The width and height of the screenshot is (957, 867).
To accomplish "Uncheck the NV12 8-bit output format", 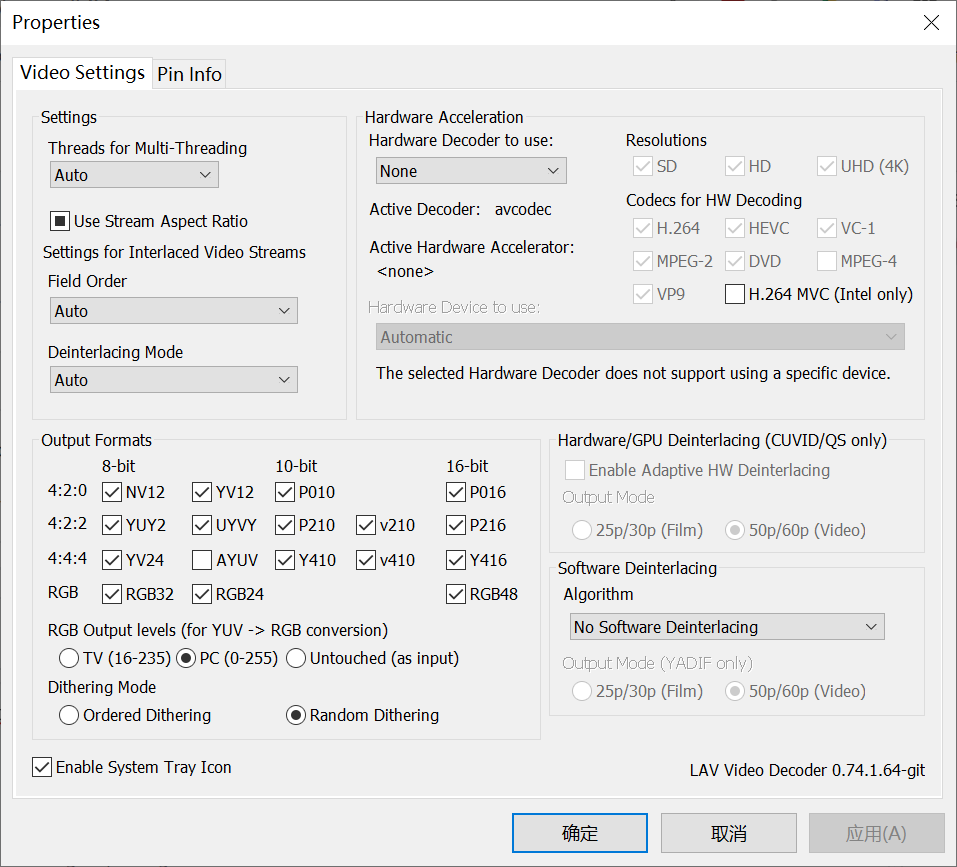I will click(111, 491).
